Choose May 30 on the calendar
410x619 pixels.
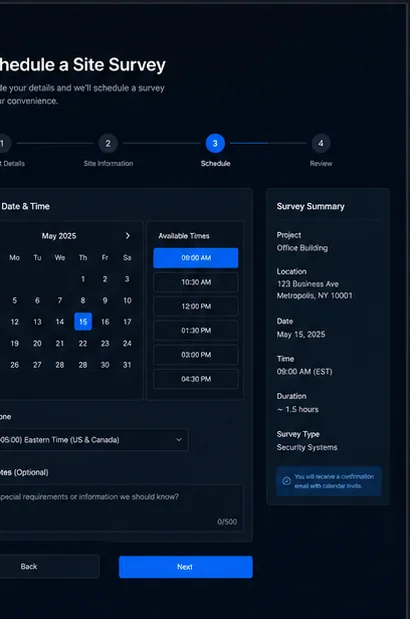pyautogui.click(x=105, y=365)
